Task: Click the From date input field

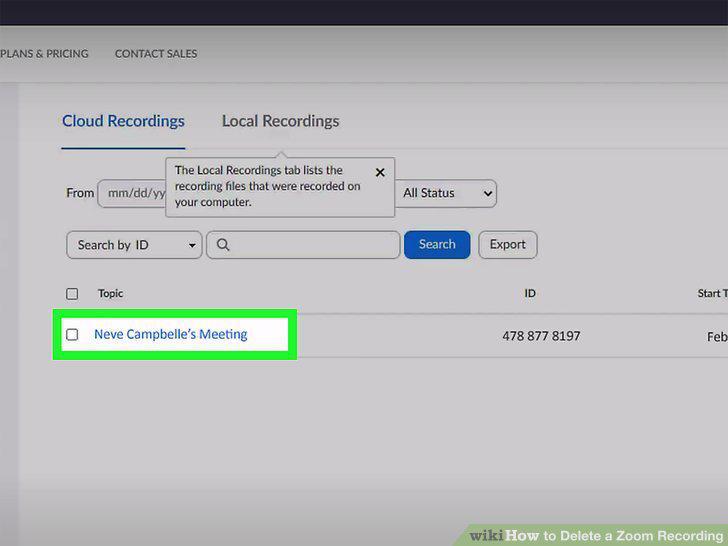Action: (x=132, y=193)
